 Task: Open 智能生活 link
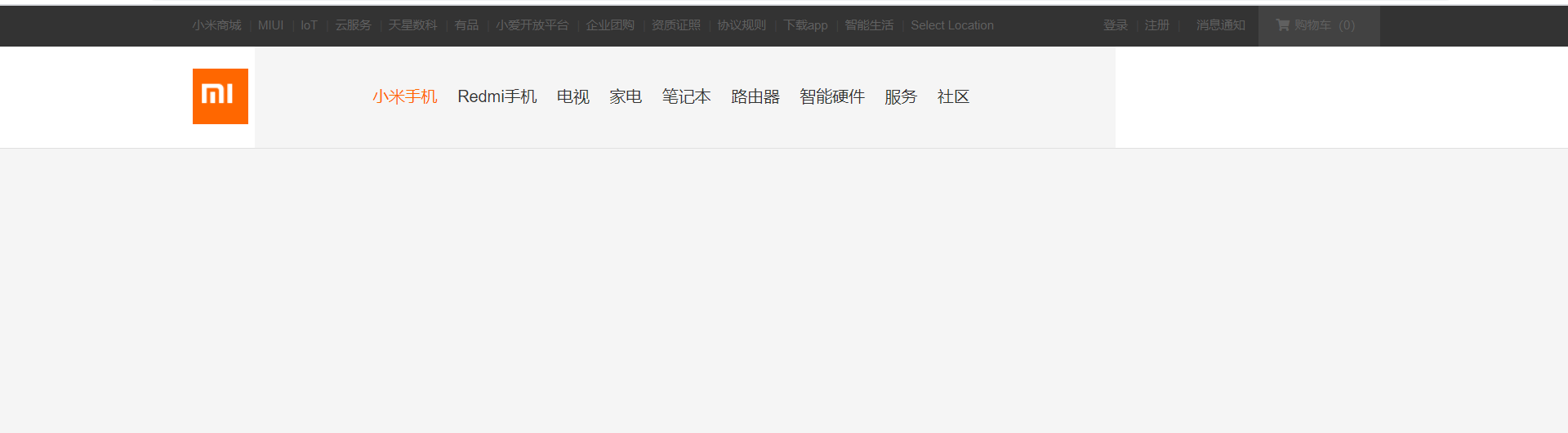click(869, 25)
